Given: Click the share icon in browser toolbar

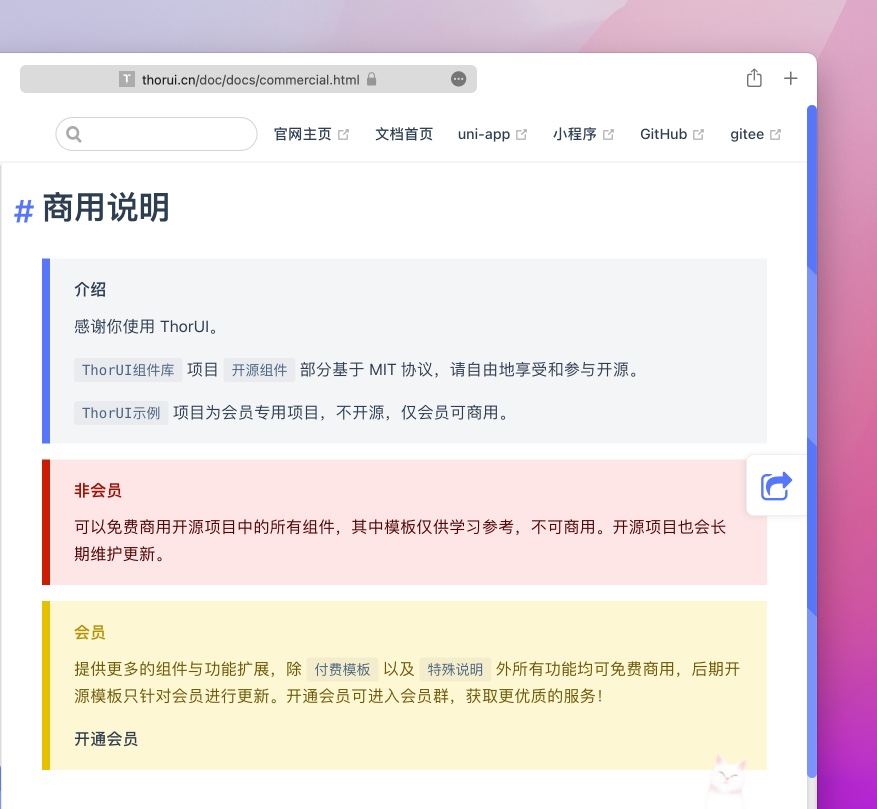Looking at the screenshot, I should point(754,78).
